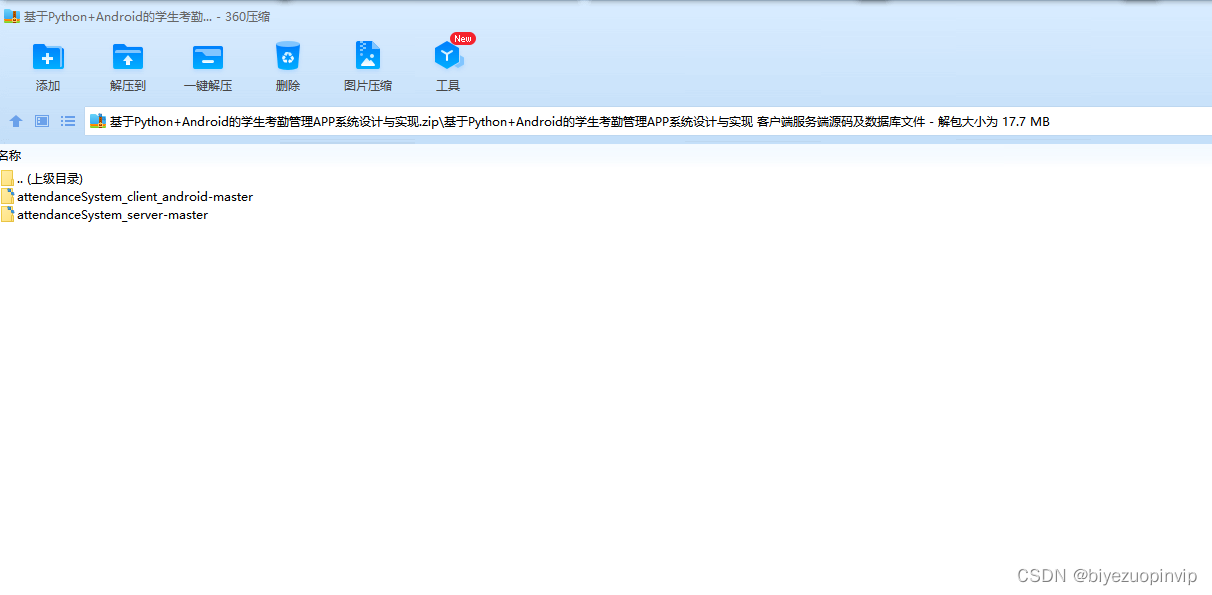Click the CSDN @biyezuopinvip watermark link
Screen dimensions: 1212x595
(x=1106, y=576)
